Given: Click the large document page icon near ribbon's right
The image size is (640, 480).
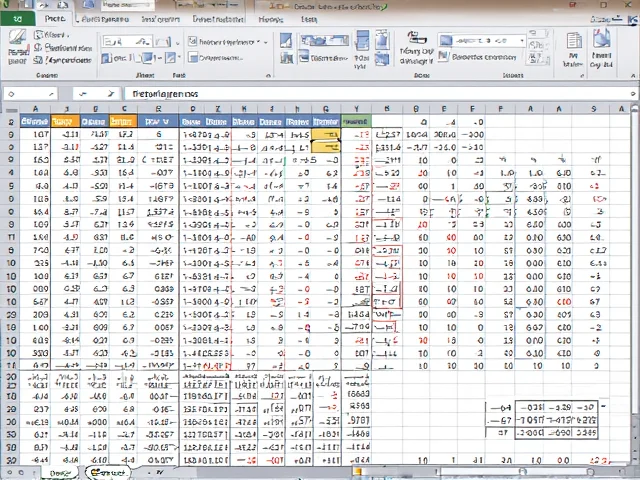Looking at the screenshot, I should 574,41.
